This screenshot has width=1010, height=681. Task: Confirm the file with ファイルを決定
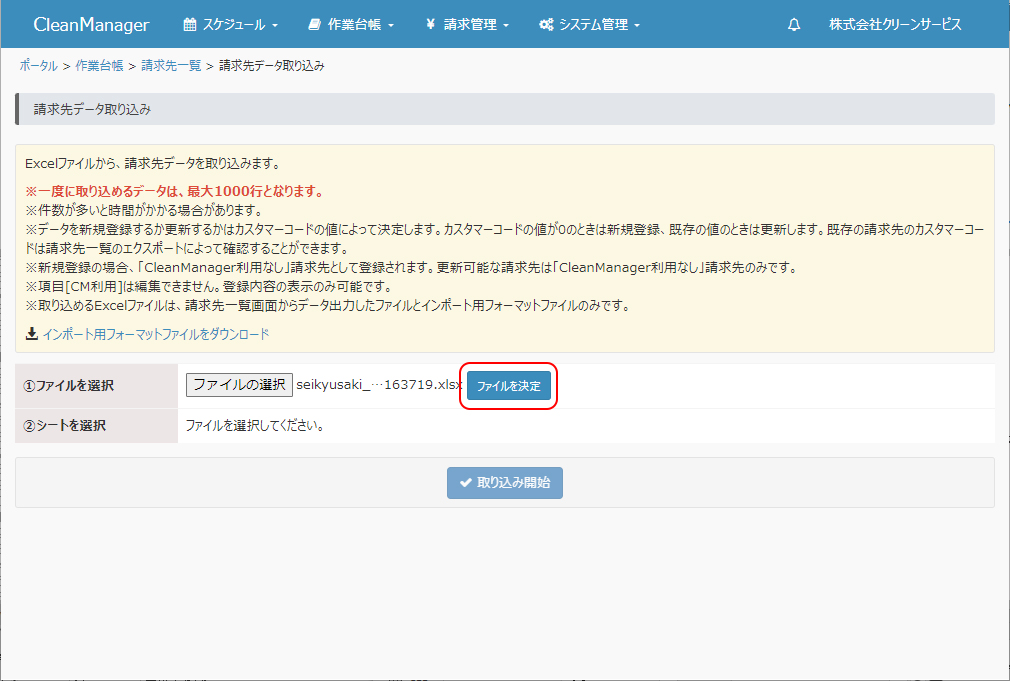pyautogui.click(x=509, y=386)
